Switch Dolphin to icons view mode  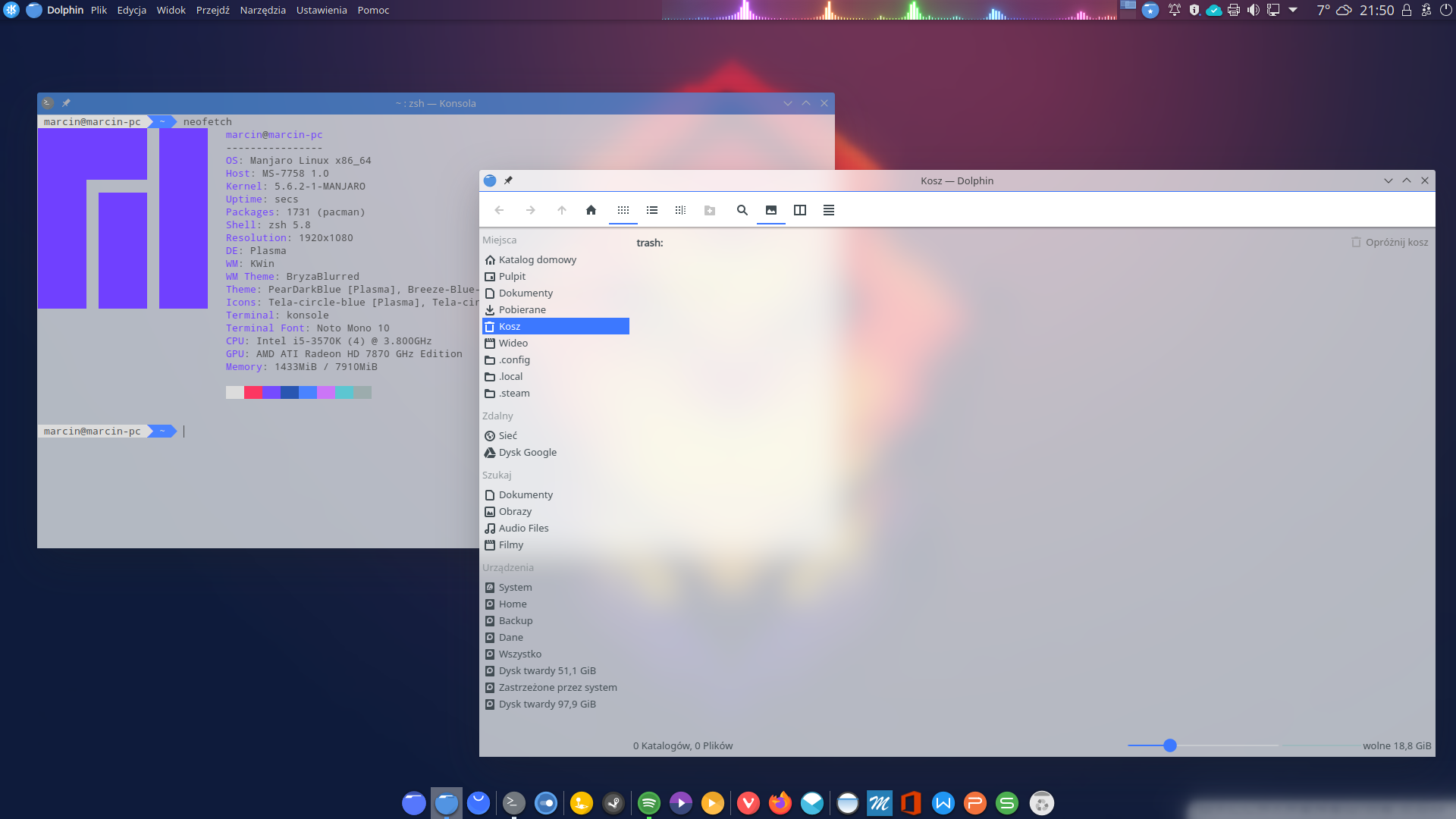[x=623, y=210]
